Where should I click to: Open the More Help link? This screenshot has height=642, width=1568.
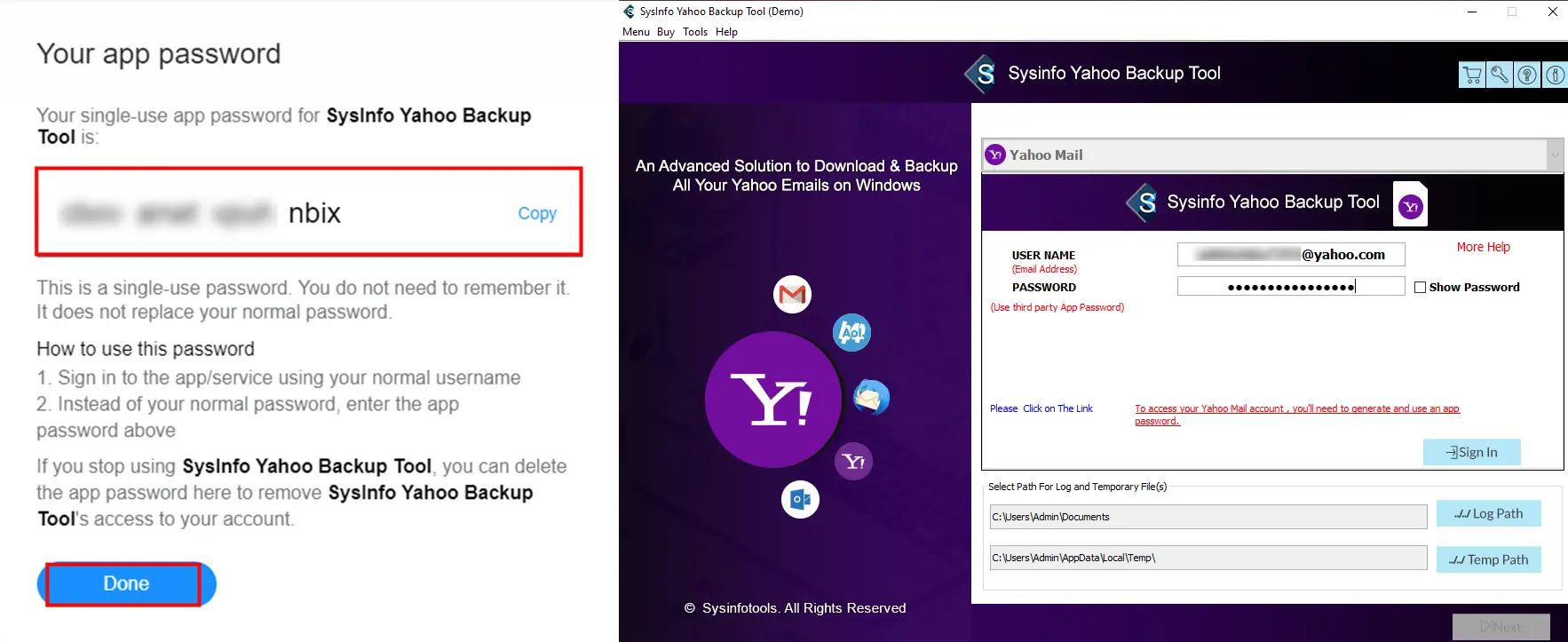click(1483, 247)
